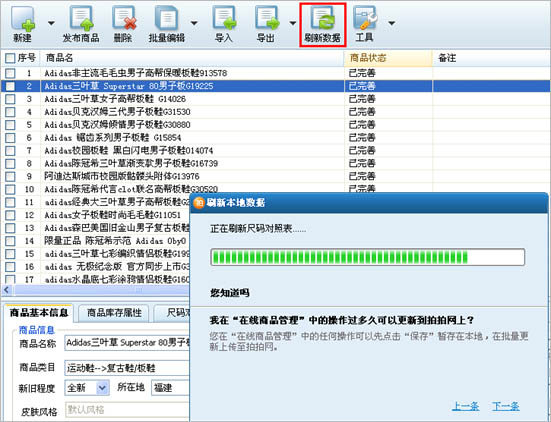The height and width of the screenshot is (422, 551).
Task: Check the checkbox for row 15
Action: (x=10, y=254)
